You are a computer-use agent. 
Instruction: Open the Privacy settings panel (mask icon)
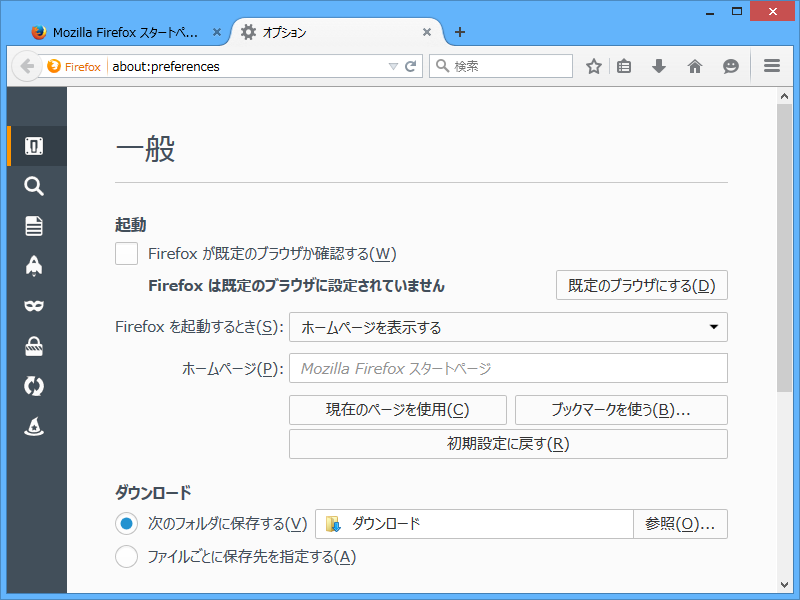tap(34, 306)
